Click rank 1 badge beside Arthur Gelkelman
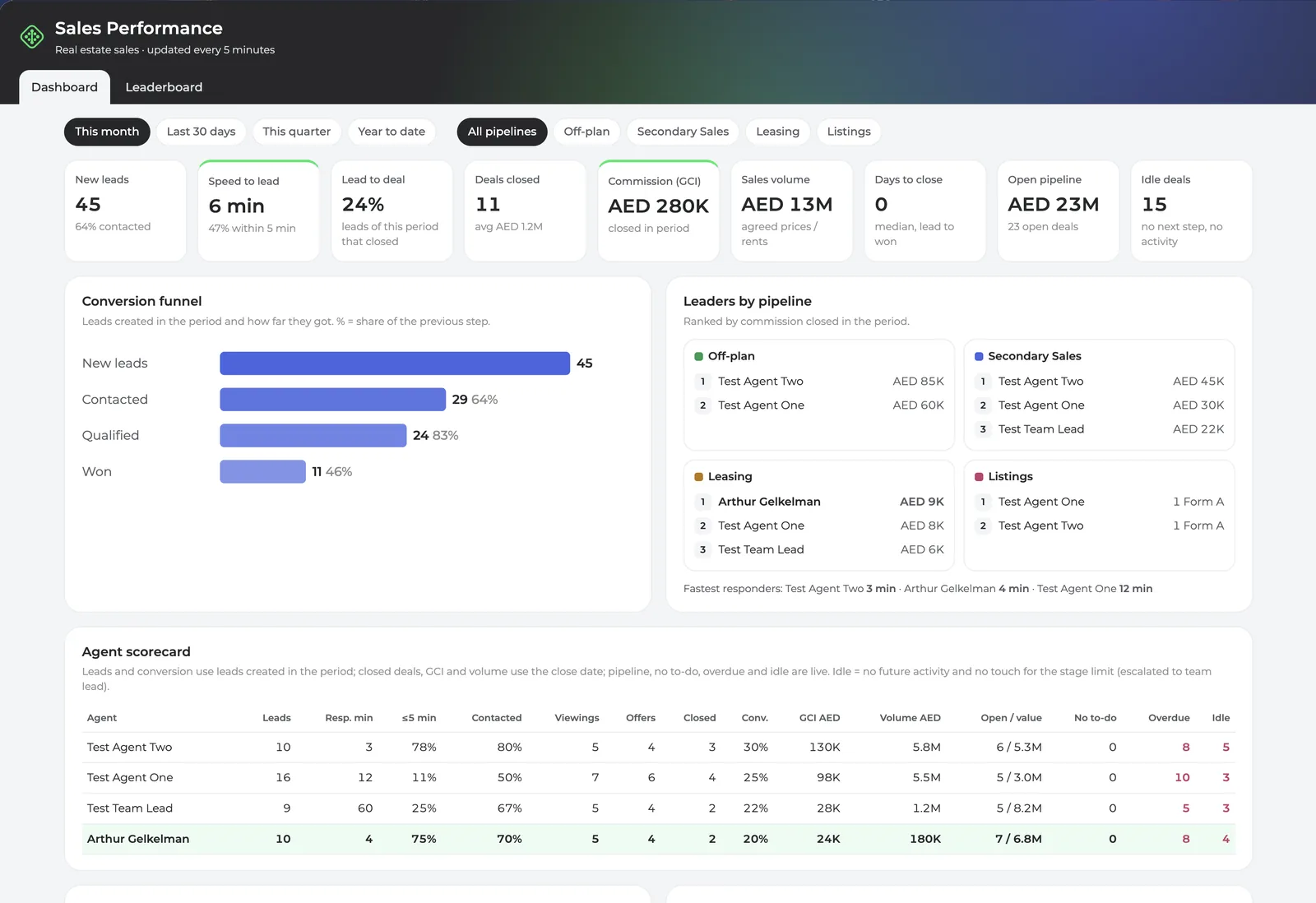1316x903 pixels. [x=702, y=502]
